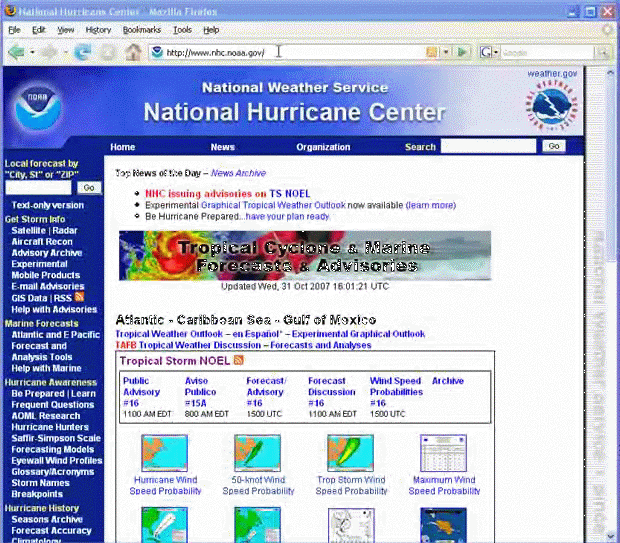
Task: Follow the weather.gov link
Action: 552,74
